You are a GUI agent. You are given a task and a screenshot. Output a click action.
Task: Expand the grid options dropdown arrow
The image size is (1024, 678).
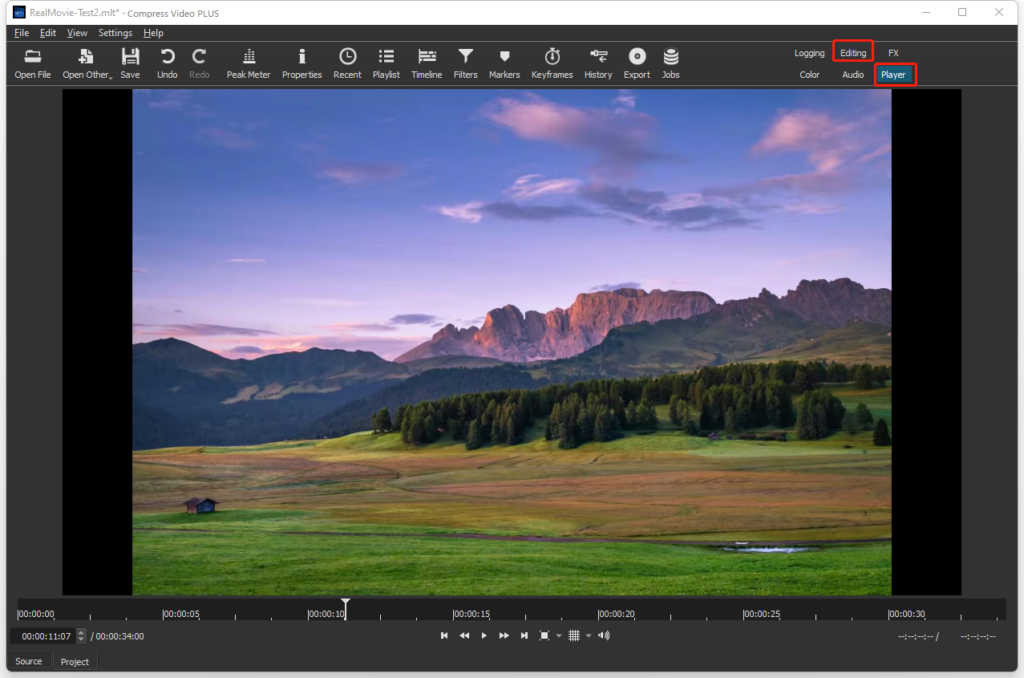pos(588,636)
